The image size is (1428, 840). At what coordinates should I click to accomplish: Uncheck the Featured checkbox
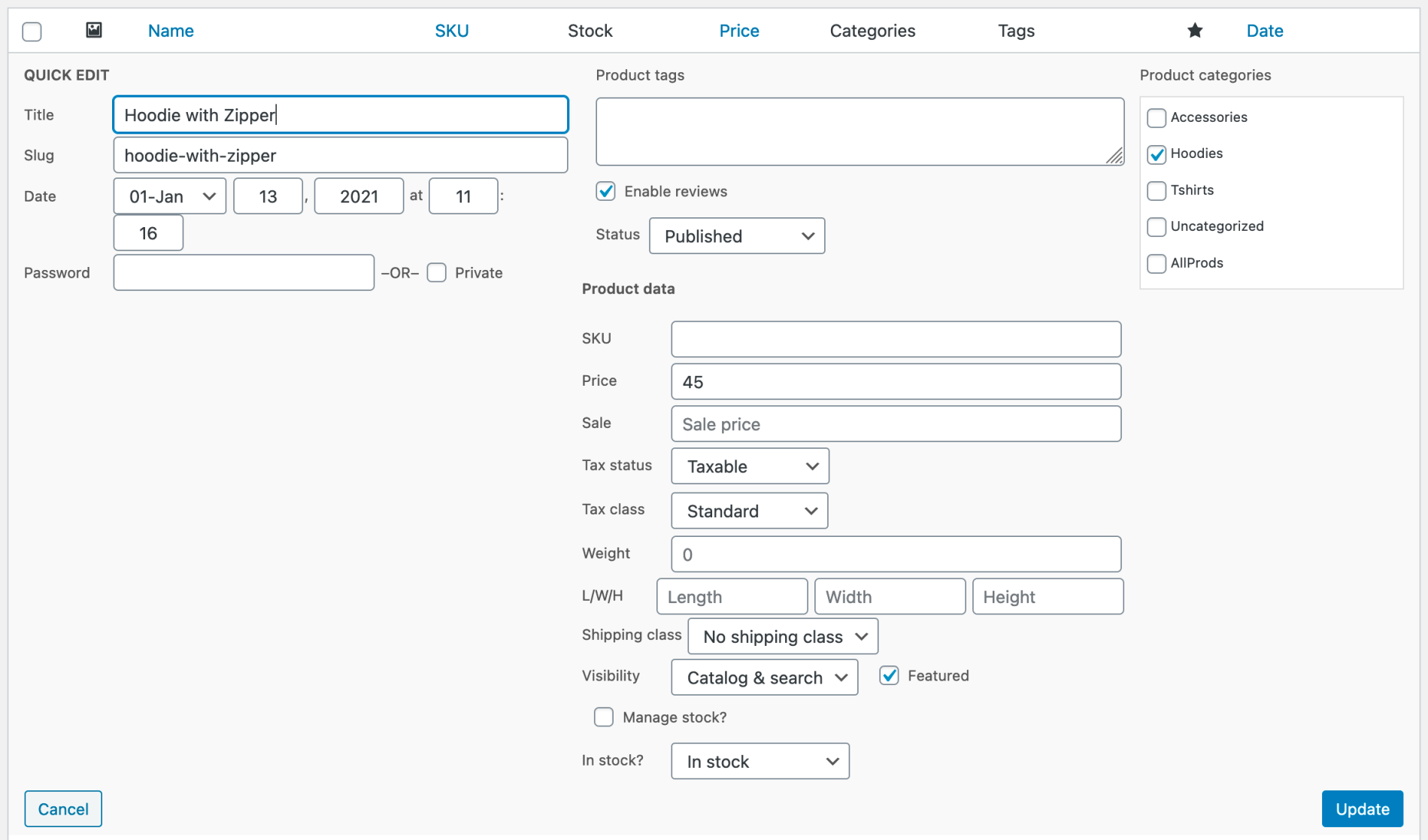pos(889,675)
